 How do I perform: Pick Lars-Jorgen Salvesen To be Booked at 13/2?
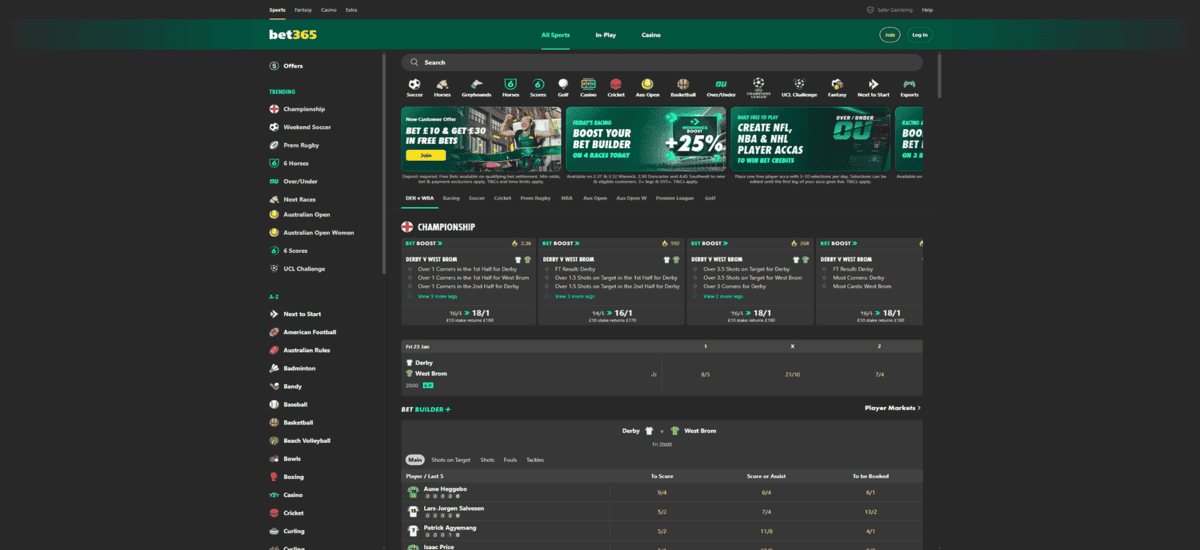870,511
